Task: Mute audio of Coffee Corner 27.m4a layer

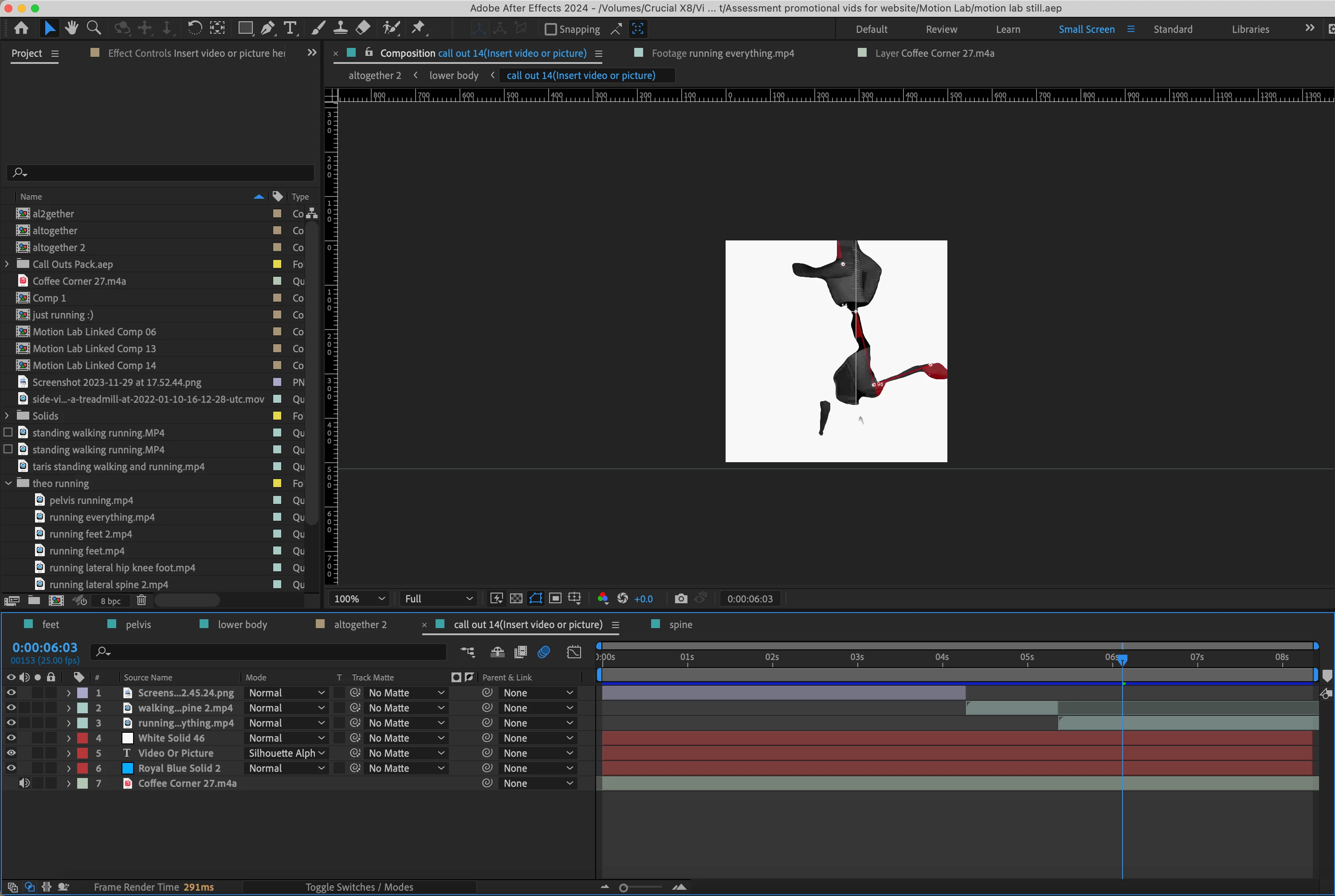Action: pos(24,783)
